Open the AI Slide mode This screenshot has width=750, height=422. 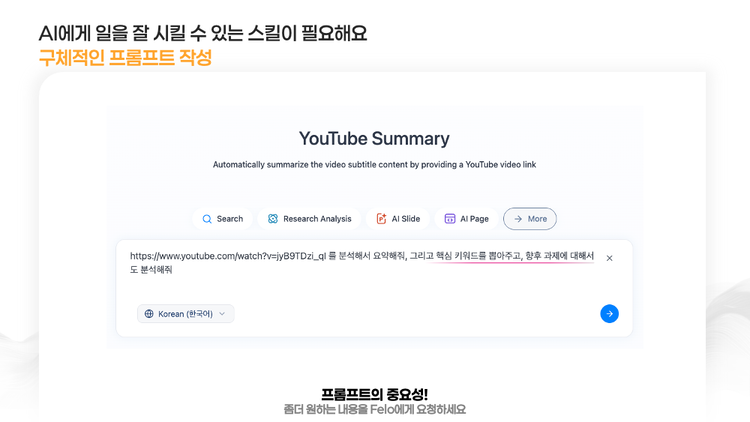click(398, 219)
